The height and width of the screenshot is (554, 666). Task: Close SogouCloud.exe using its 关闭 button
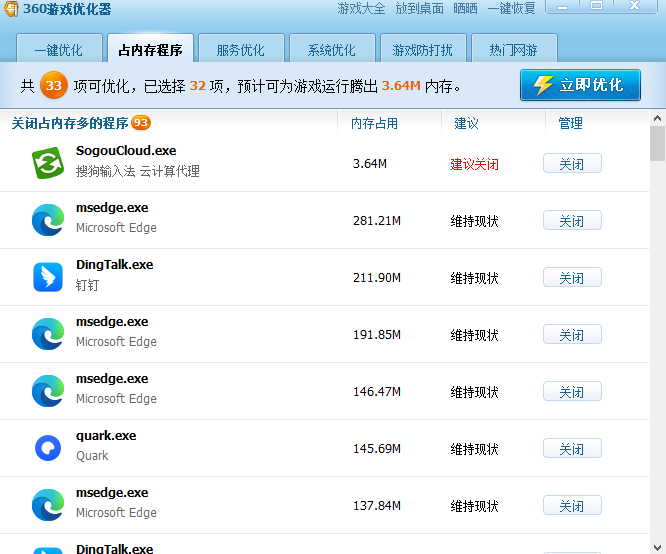pyautogui.click(x=572, y=164)
